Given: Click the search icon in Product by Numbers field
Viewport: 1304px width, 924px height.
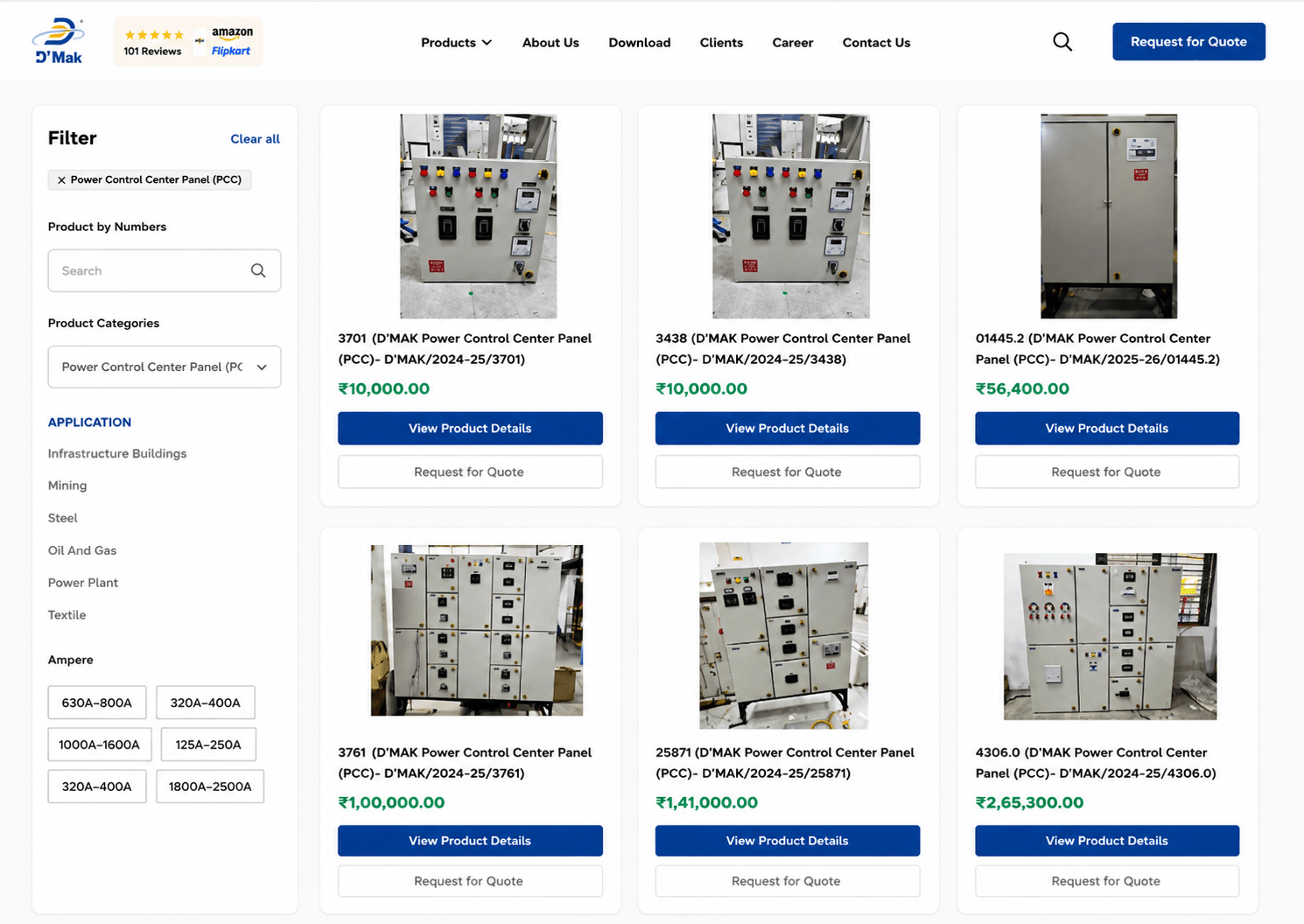Looking at the screenshot, I should coord(258,270).
